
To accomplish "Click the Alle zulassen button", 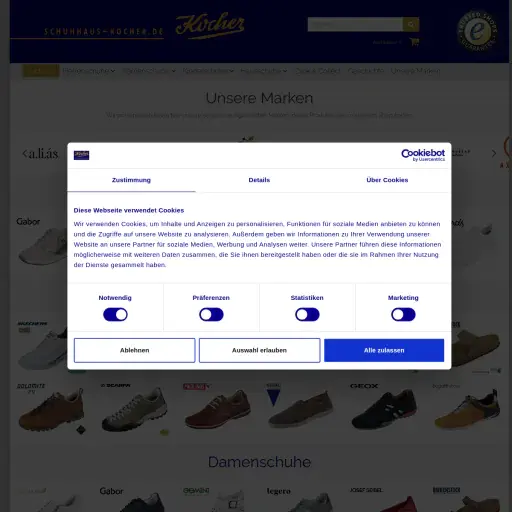I will tap(384, 350).
